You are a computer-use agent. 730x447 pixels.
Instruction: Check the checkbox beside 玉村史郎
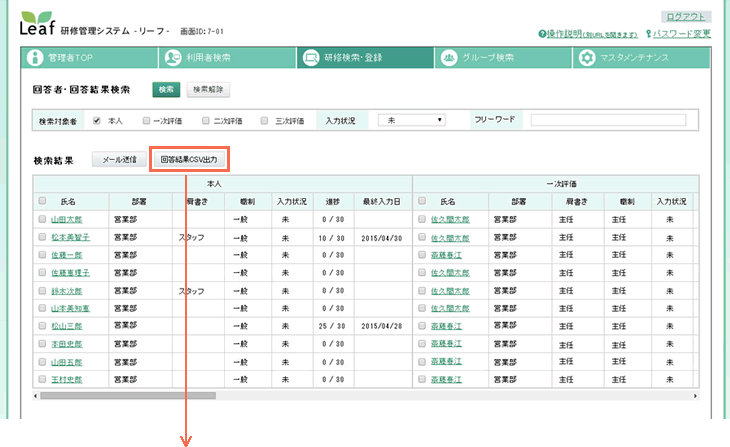coord(42,379)
